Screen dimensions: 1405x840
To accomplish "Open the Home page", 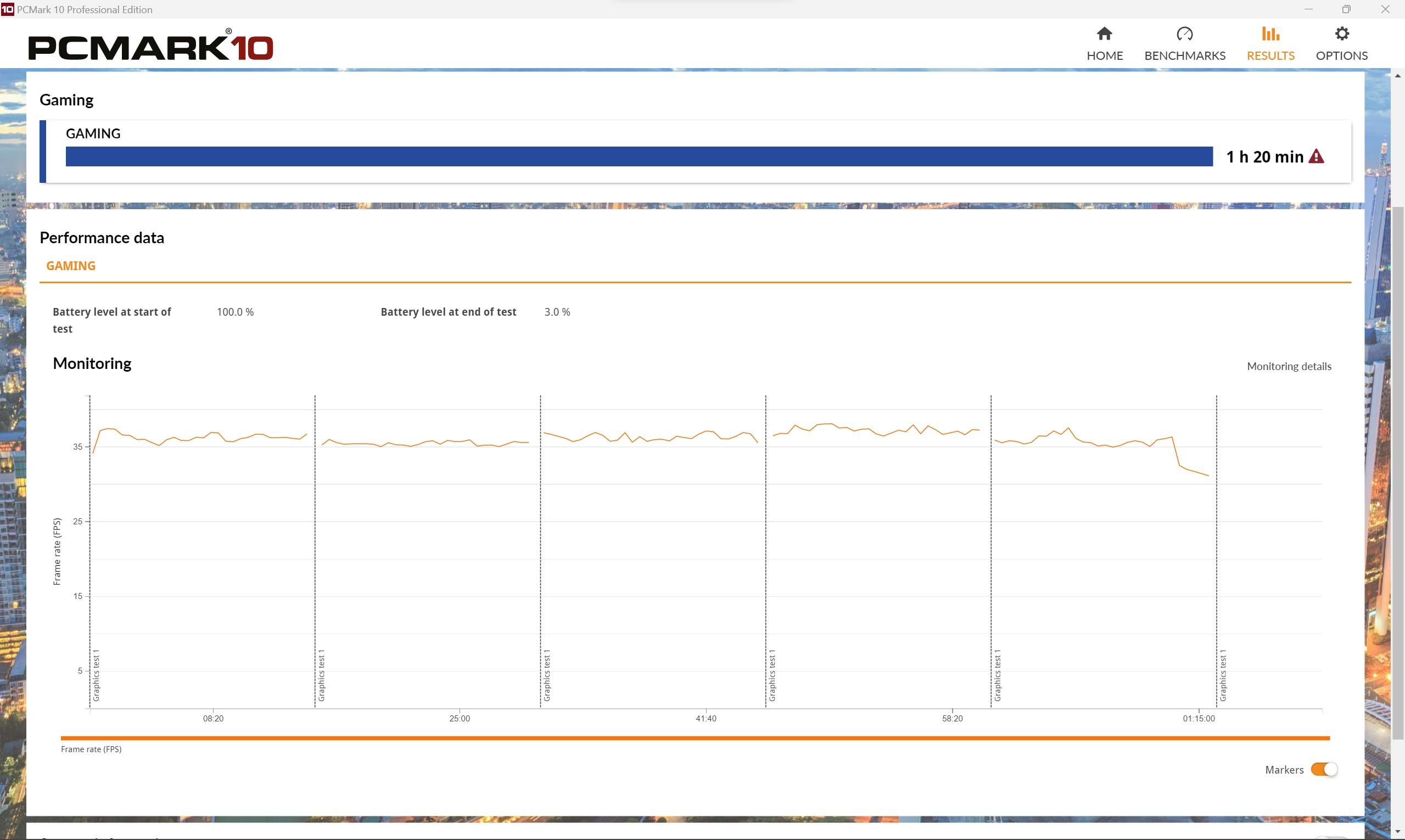I will pos(1105,43).
